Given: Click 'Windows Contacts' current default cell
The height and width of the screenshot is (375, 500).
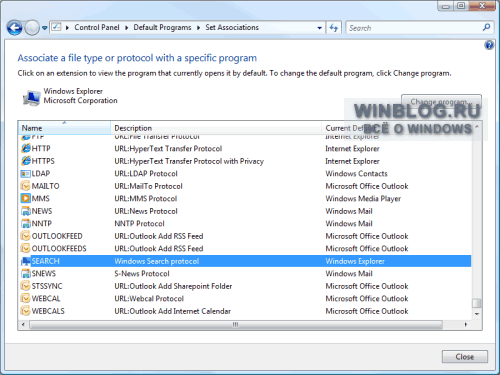Looking at the screenshot, I should [x=356, y=174].
